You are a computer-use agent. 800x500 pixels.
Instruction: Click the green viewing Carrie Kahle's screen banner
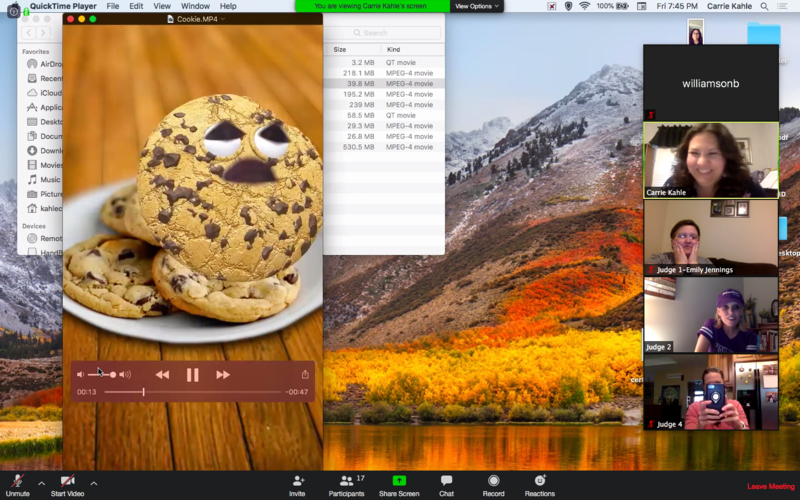click(372, 6)
